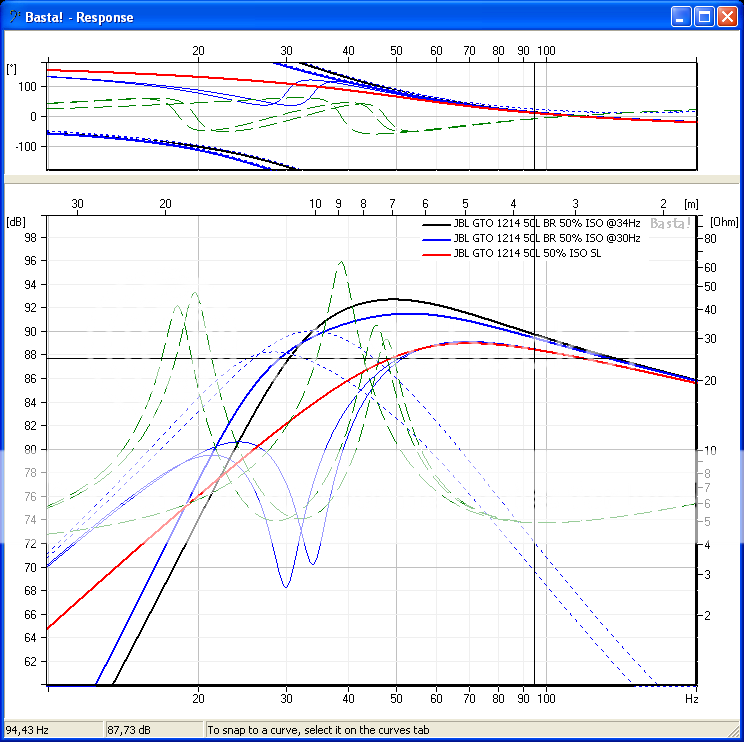This screenshot has height=742, width=744.
Task: Click the Basta! watermark logo in the plot
Action: point(671,224)
